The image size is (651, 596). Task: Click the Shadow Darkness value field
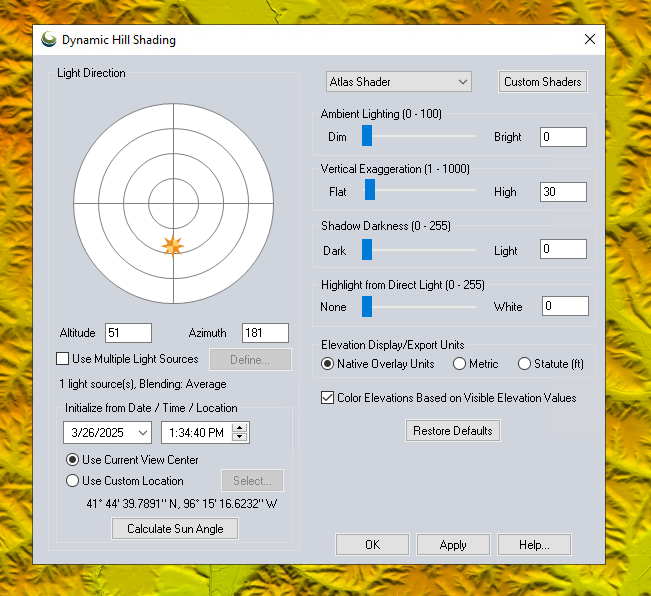point(563,249)
